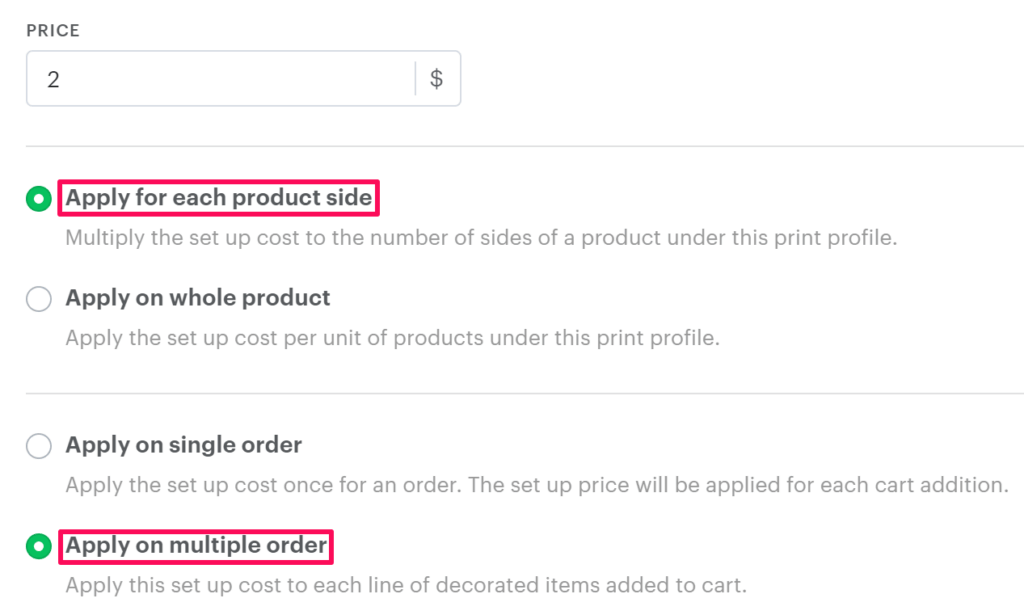Click the number 2 in the Price box
The height and width of the screenshot is (615, 1024).
(x=53, y=79)
